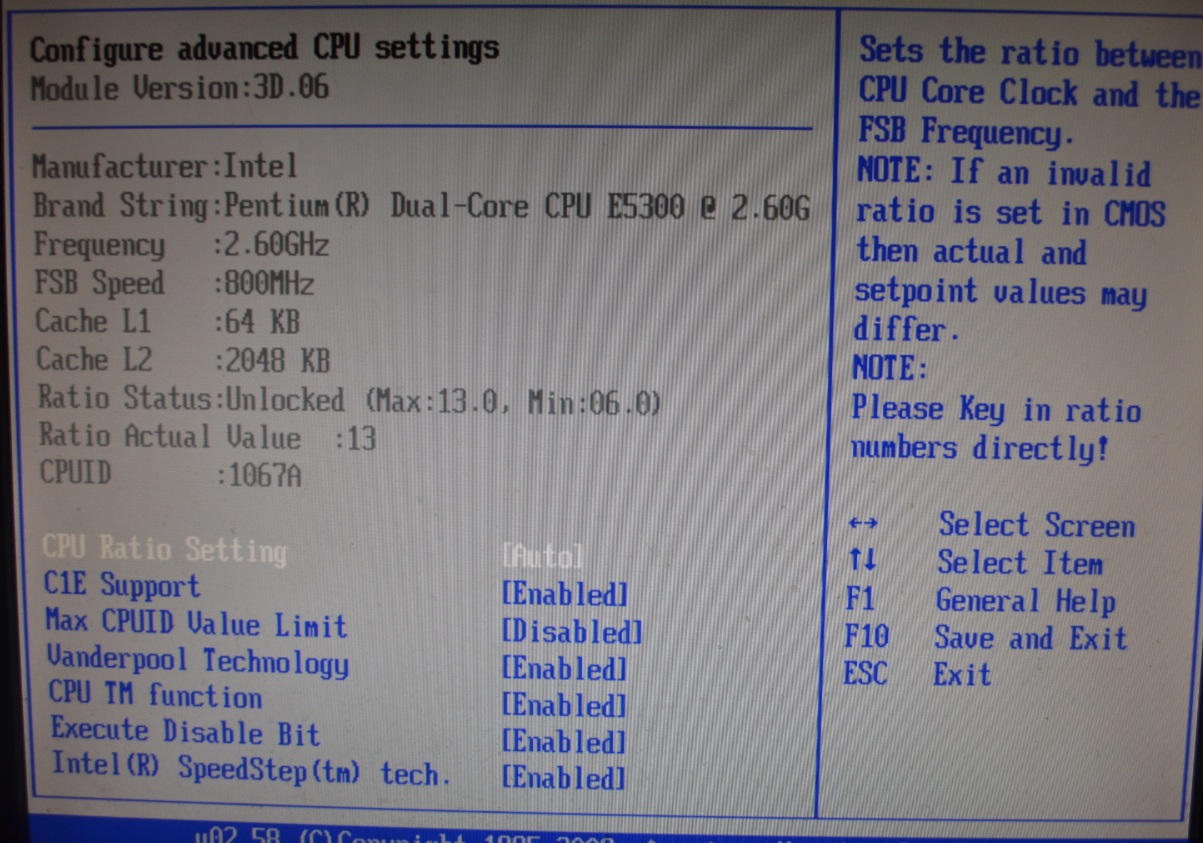Toggle C1E Support [Enabled] value

(564, 595)
